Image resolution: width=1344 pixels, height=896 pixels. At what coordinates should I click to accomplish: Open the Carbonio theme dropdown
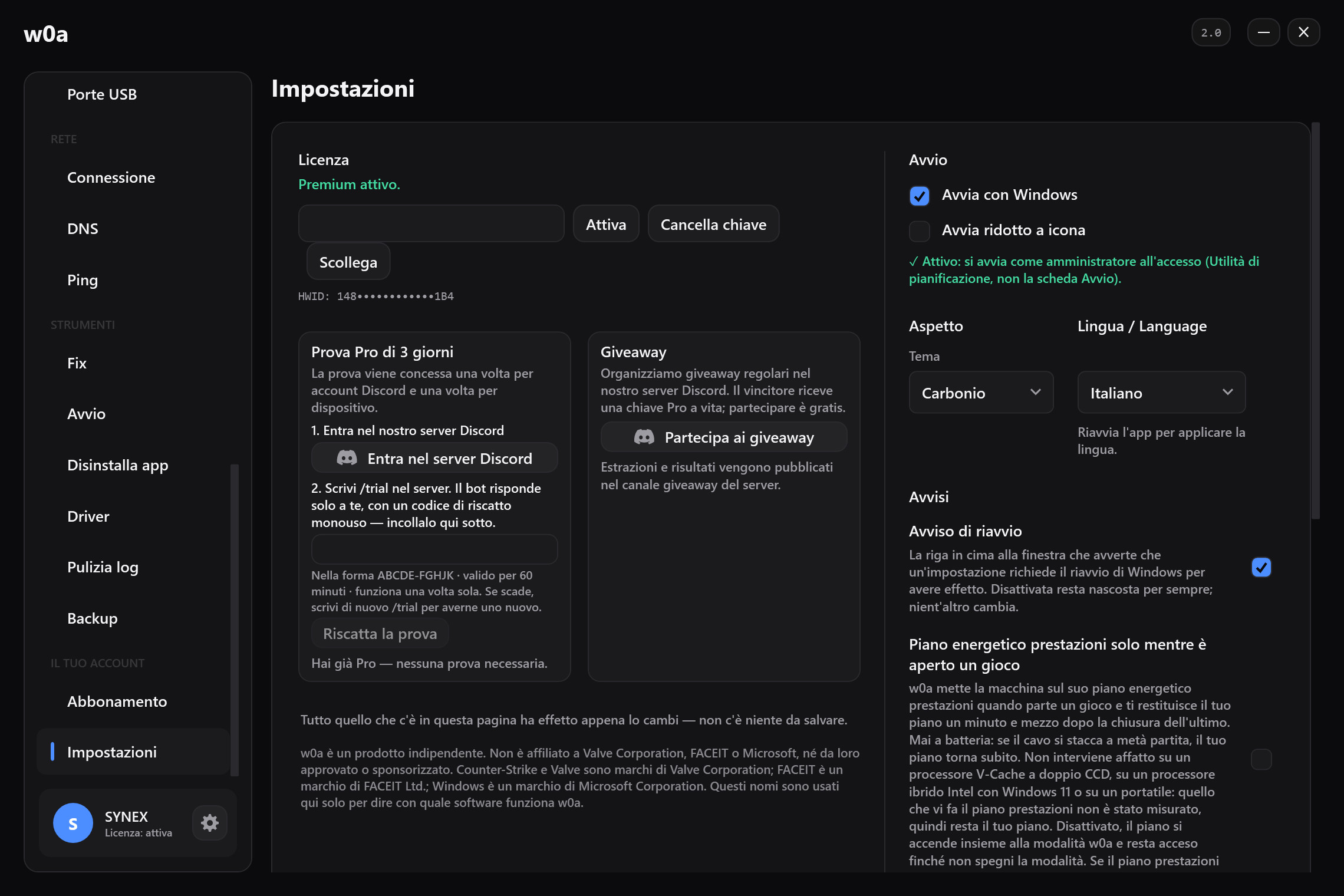pyautogui.click(x=981, y=393)
